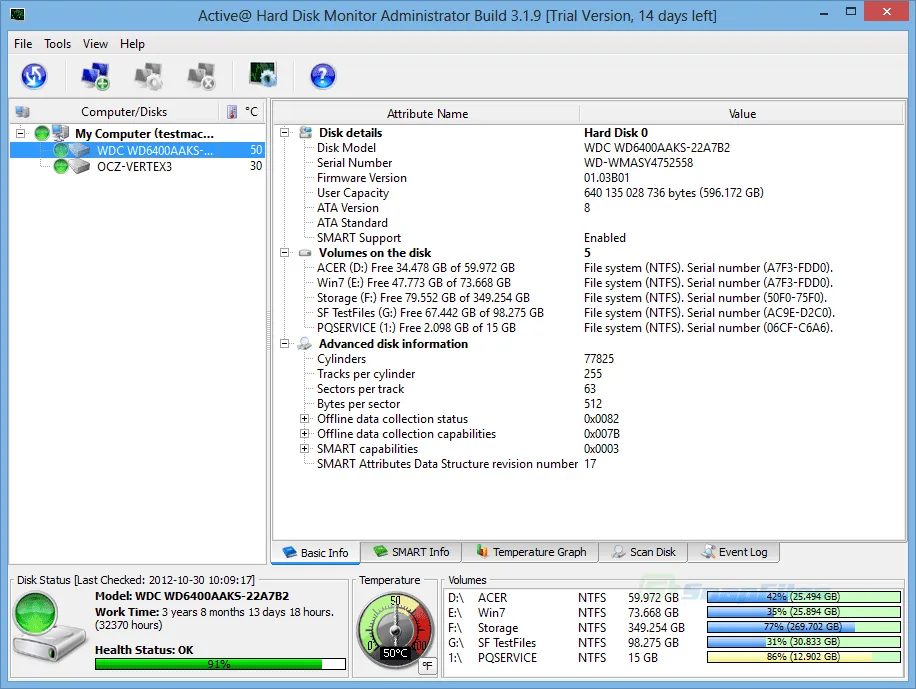Open the Help menu
Image resolution: width=916 pixels, height=689 pixels.
132,44
